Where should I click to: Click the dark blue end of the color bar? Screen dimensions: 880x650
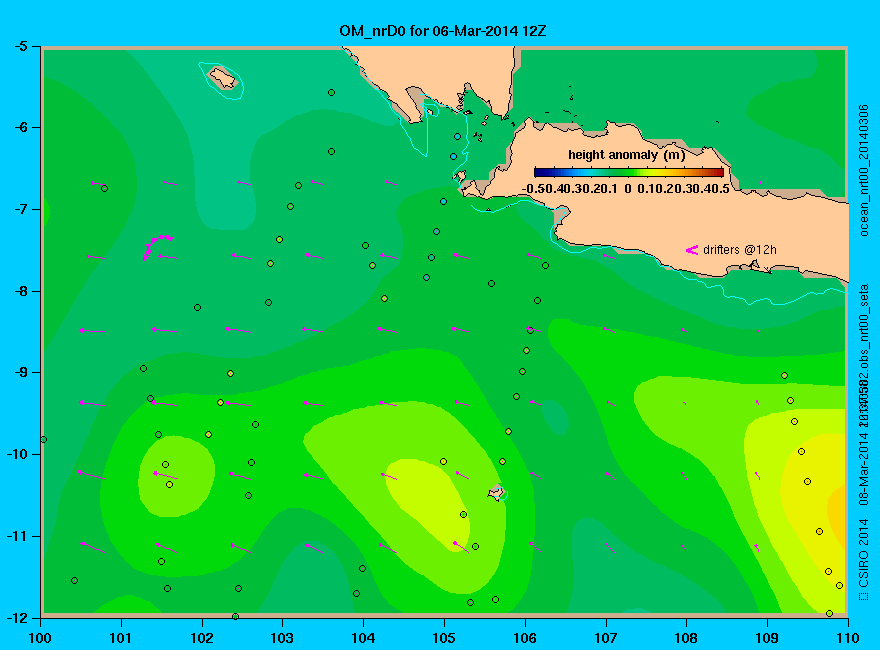tap(540, 172)
